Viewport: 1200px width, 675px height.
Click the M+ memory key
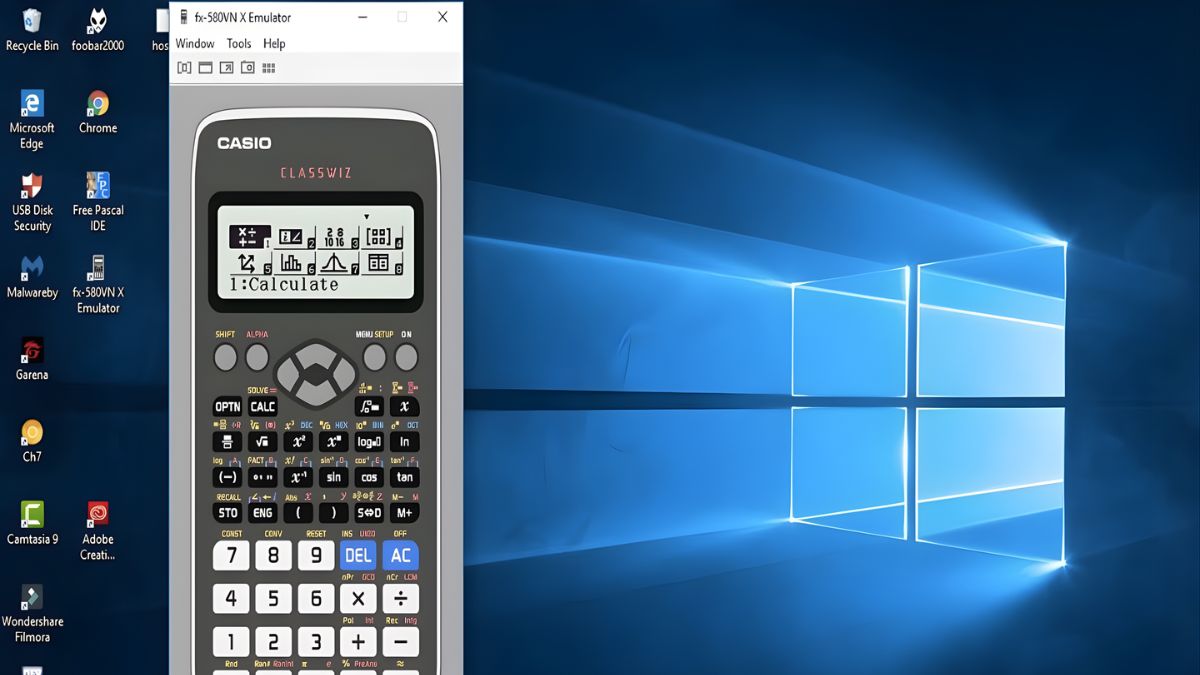click(404, 512)
